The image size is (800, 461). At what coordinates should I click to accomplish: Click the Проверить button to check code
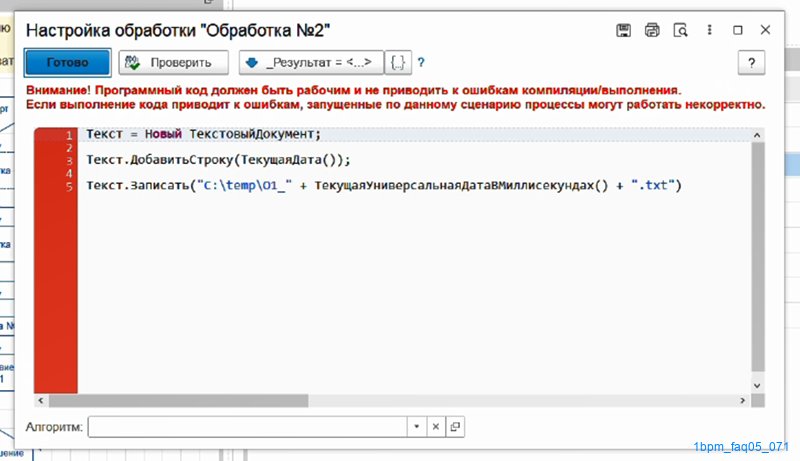(x=173, y=63)
